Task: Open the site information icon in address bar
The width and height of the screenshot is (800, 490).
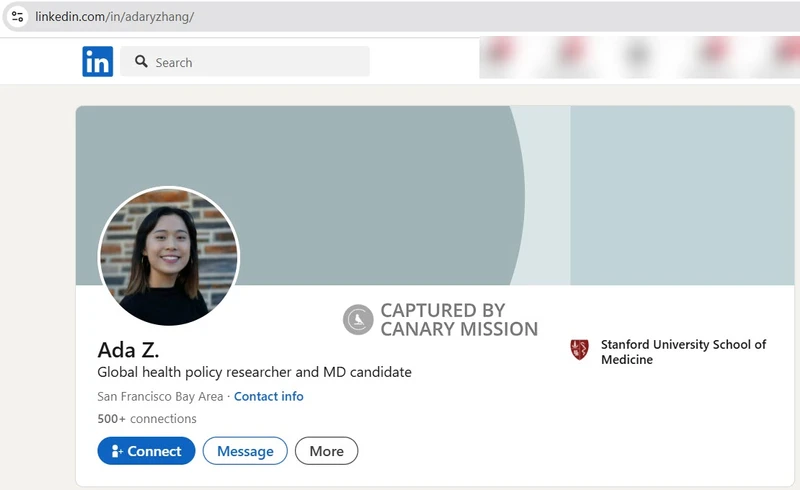Action: coord(17,16)
